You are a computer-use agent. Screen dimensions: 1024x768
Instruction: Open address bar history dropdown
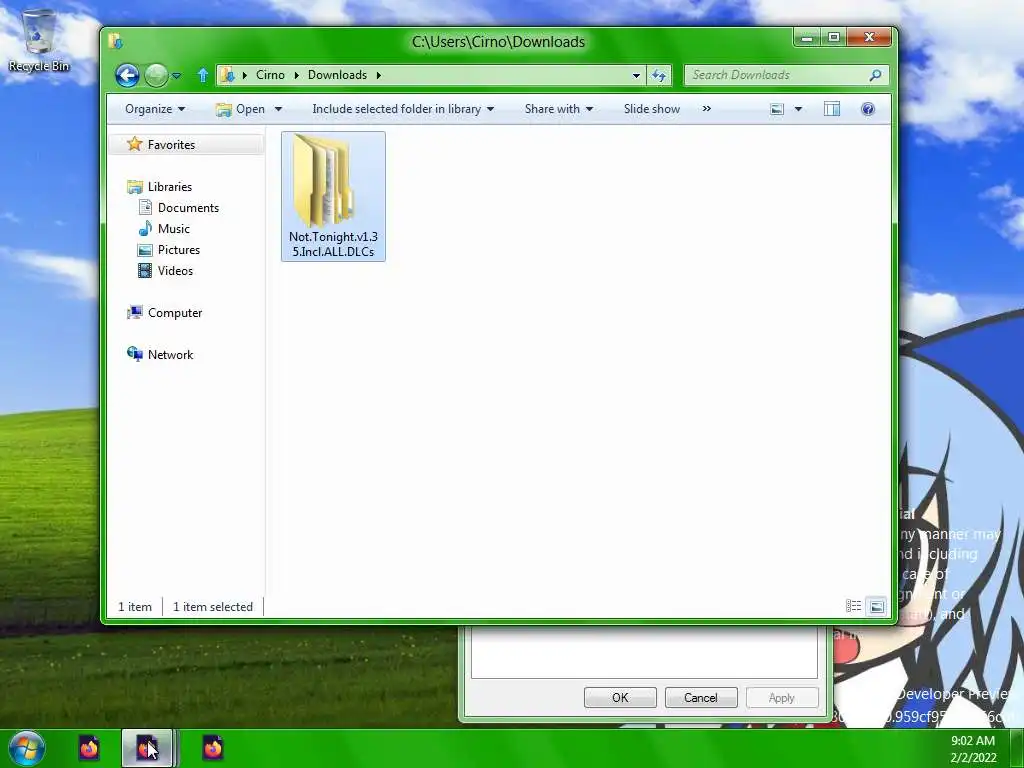point(636,75)
